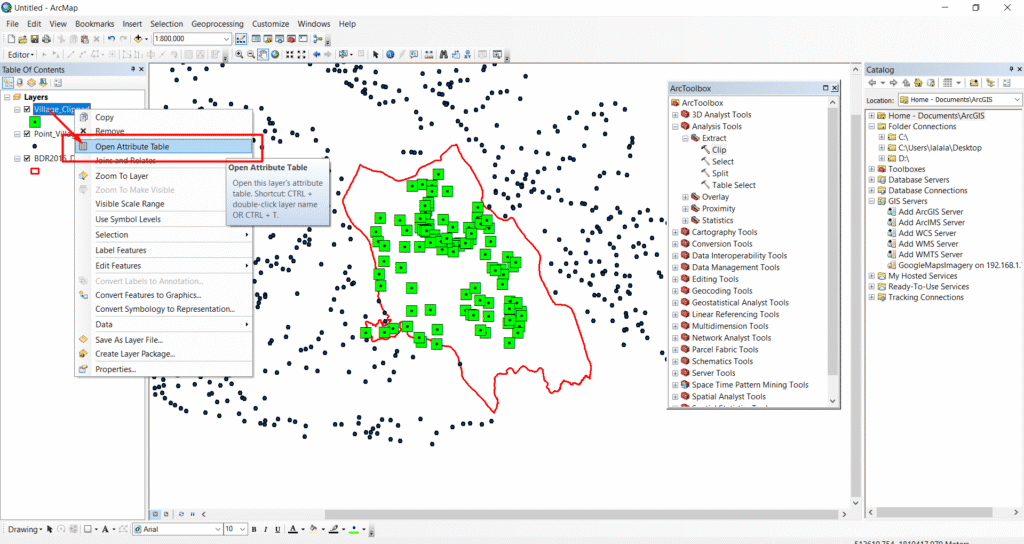
Task: Select the Zoom In magnifier tool
Action: [240, 55]
